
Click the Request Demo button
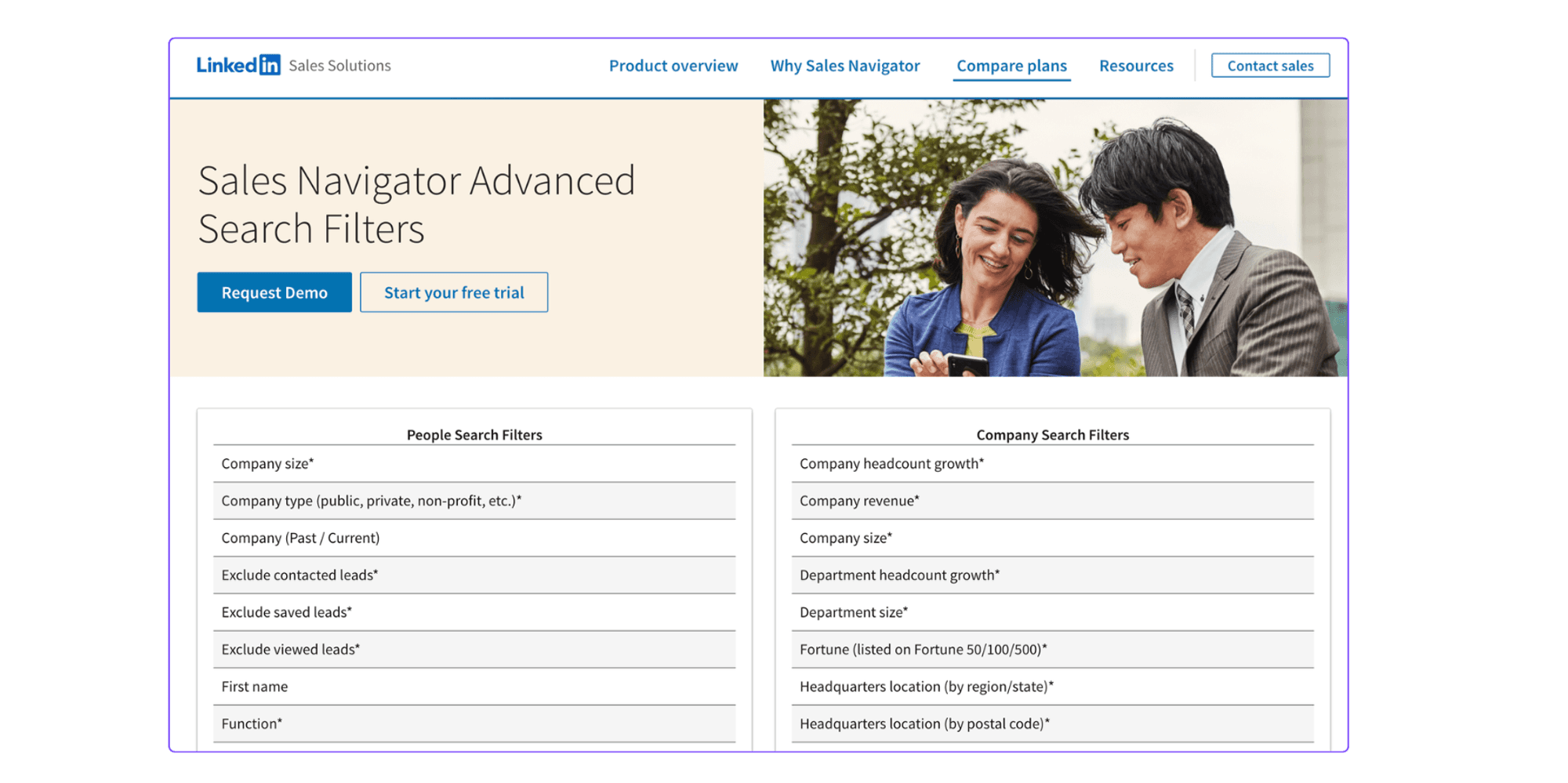274,292
